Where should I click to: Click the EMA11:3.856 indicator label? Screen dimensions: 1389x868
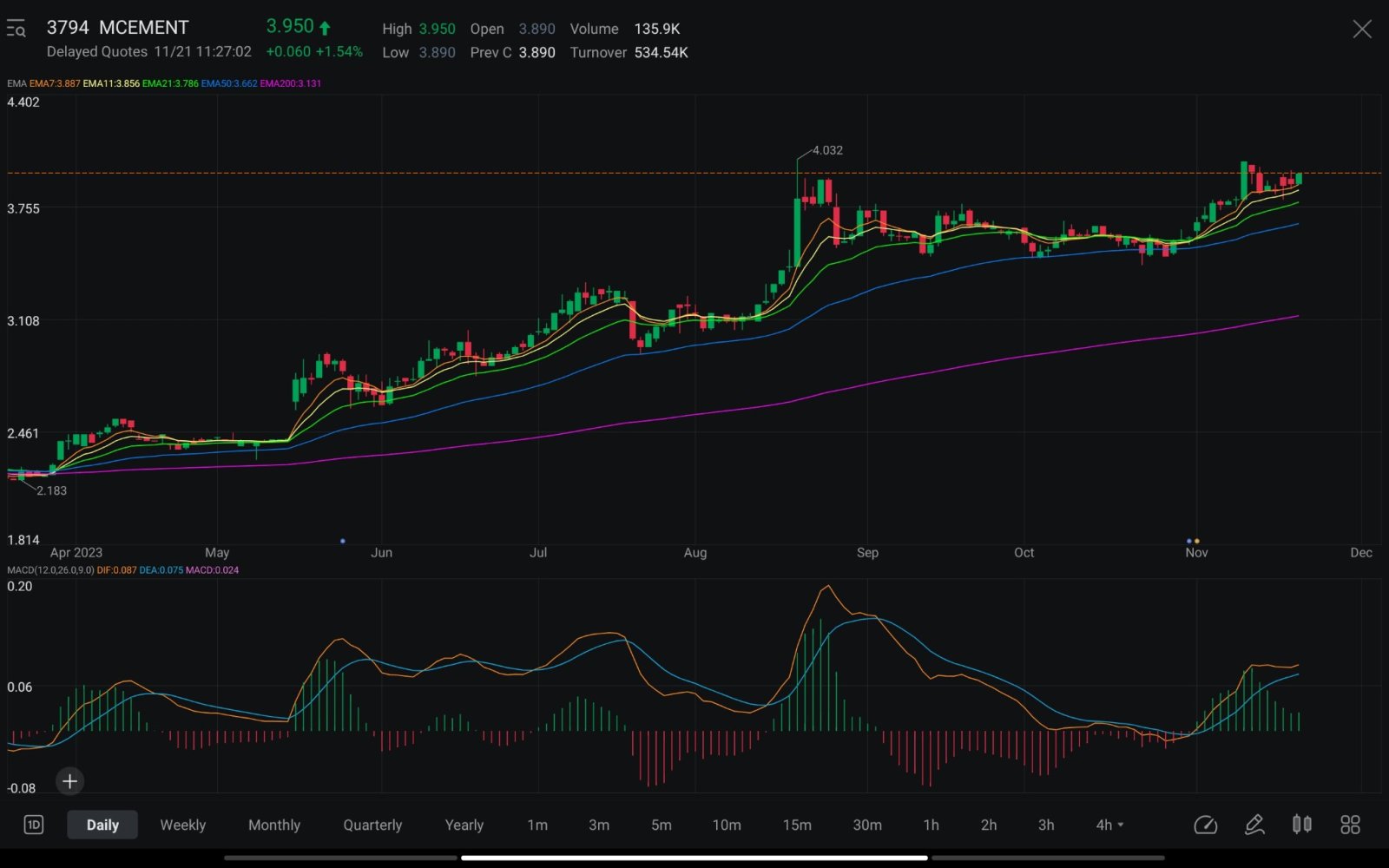111,83
